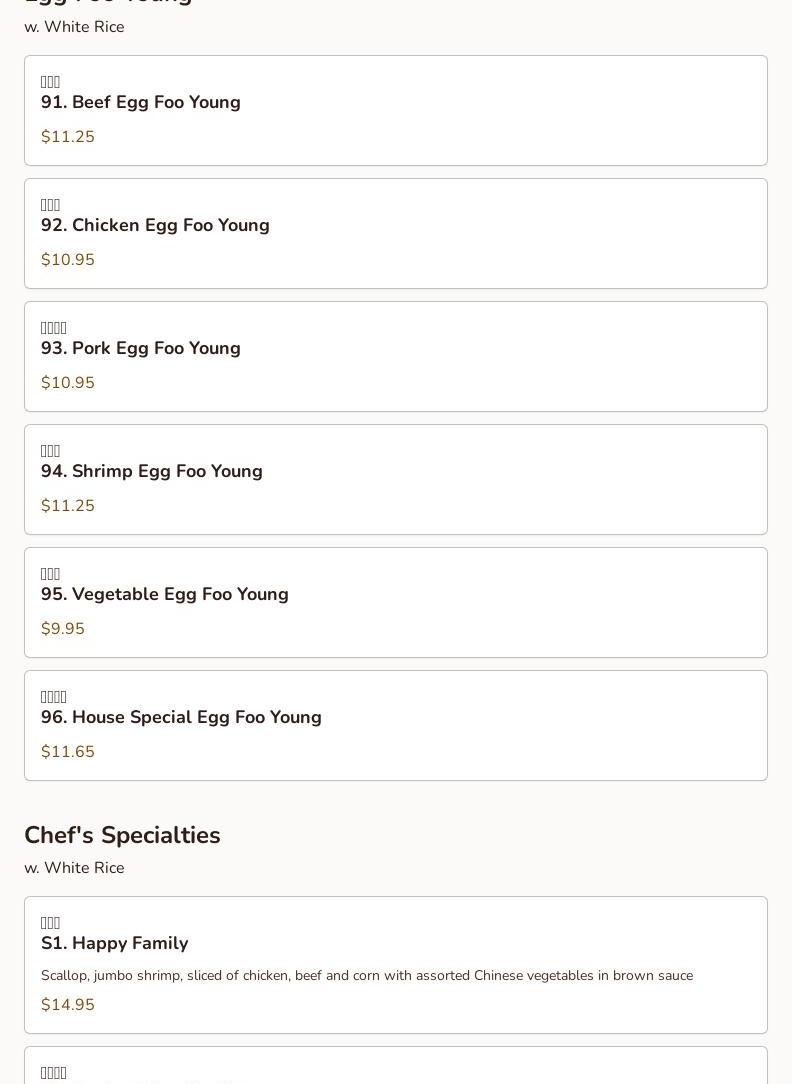Click the Chinese label above S1. Happy Family
The image size is (792, 1084).
click(x=51, y=923)
